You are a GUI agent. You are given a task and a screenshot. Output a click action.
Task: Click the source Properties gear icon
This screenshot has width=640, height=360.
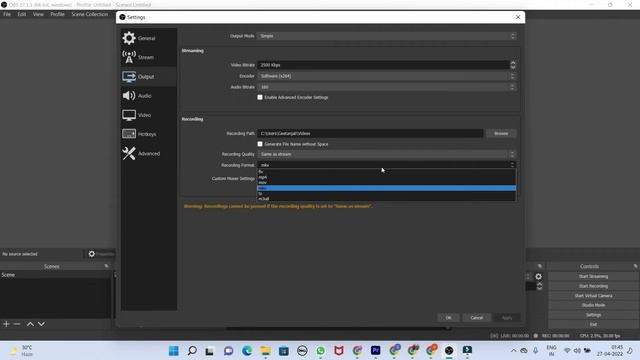coord(92,254)
